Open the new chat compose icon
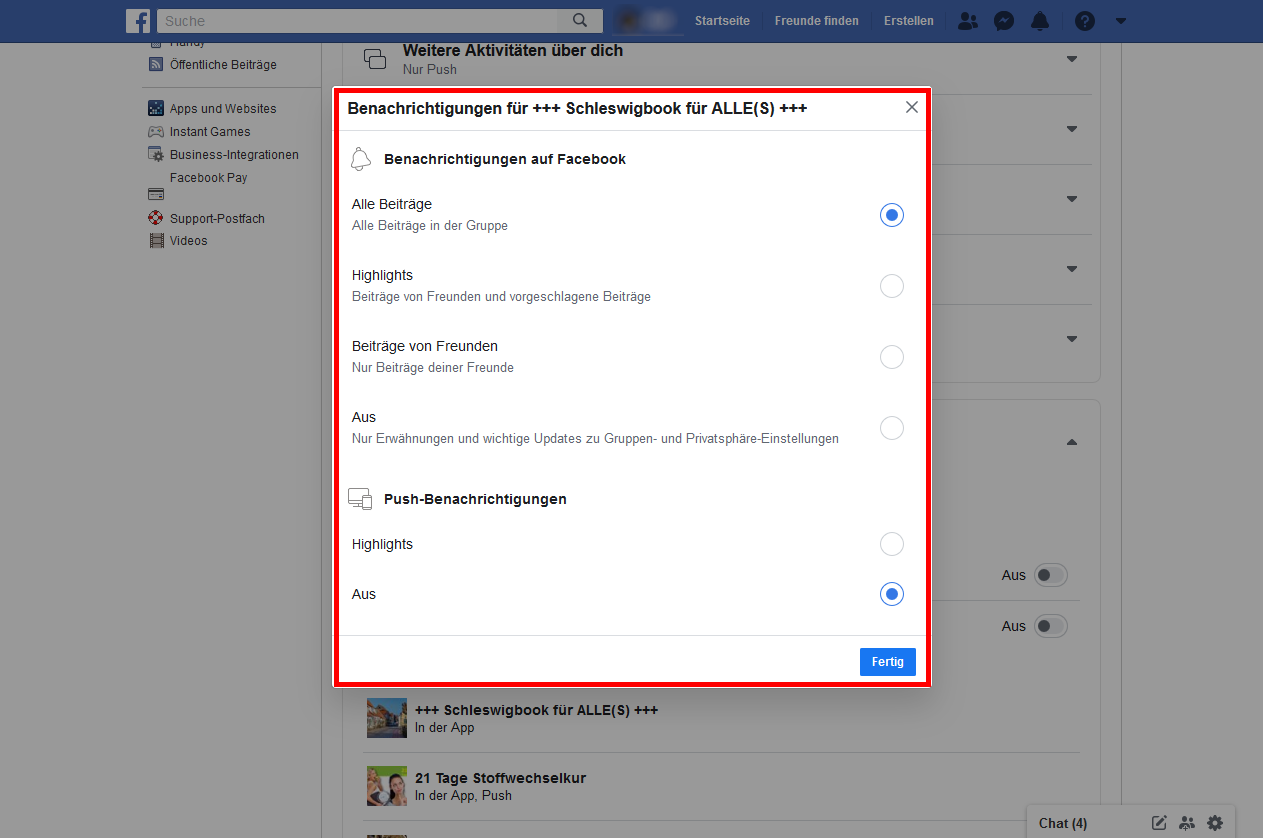The width and height of the screenshot is (1263, 838). pos(1158,822)
